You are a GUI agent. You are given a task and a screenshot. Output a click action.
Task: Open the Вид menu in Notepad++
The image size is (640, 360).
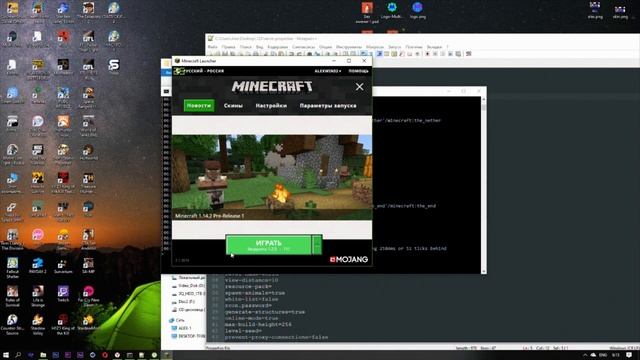click(260, 47)
